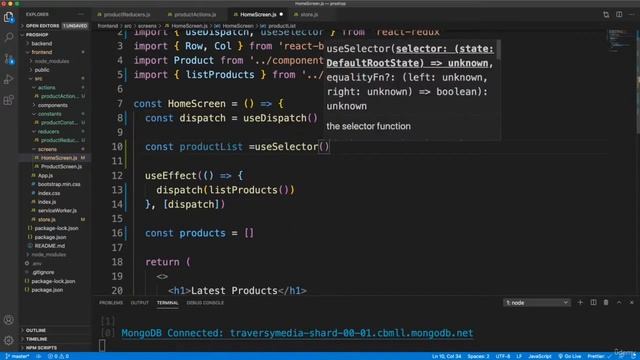The width and height of the screenshot is (640, 360).
Task: Change encoding via UTF-8 status item
Action: pyautogui.click(x=503, y=356)
